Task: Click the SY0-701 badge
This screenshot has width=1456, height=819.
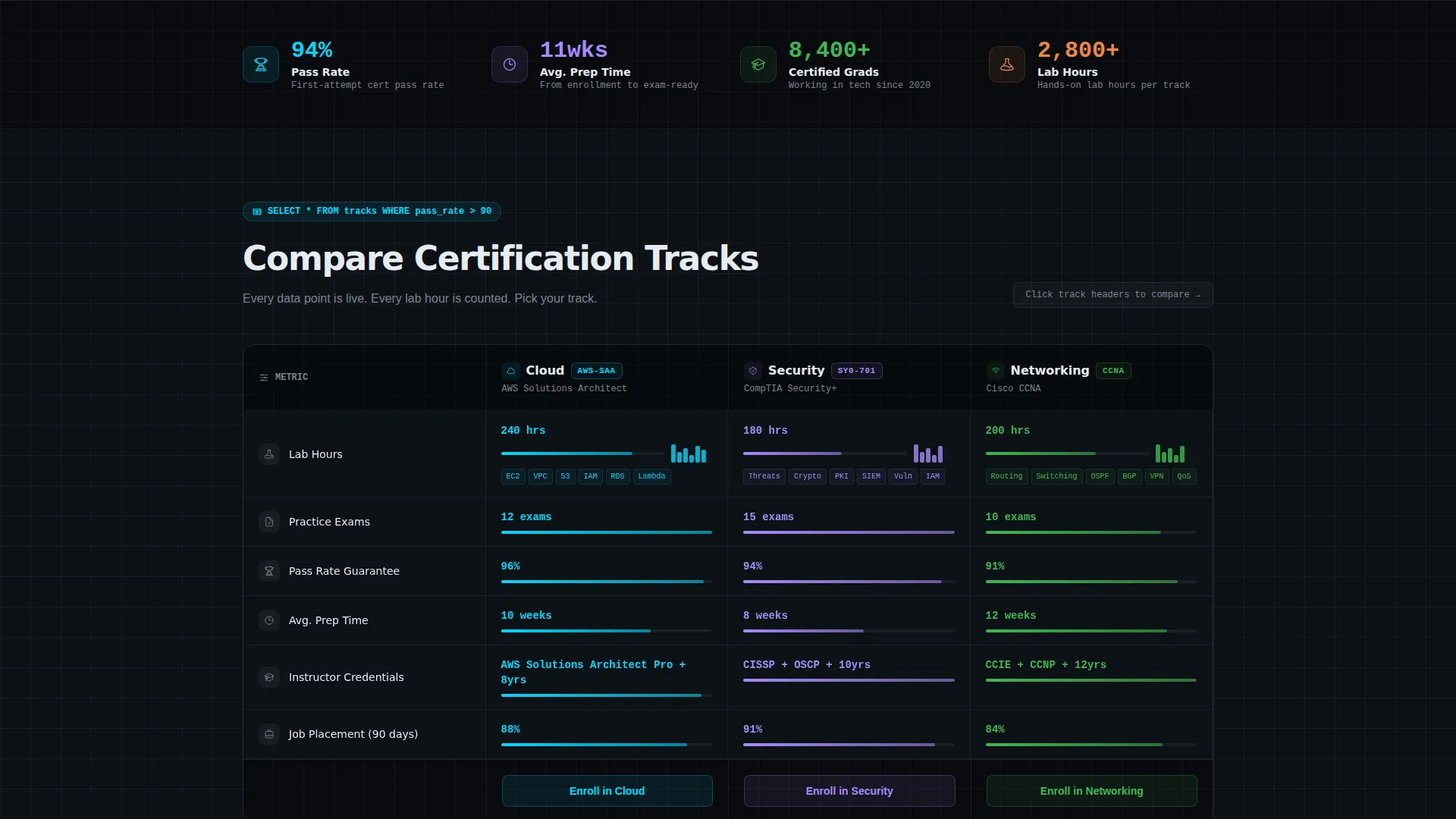Action: coord(856,371)
